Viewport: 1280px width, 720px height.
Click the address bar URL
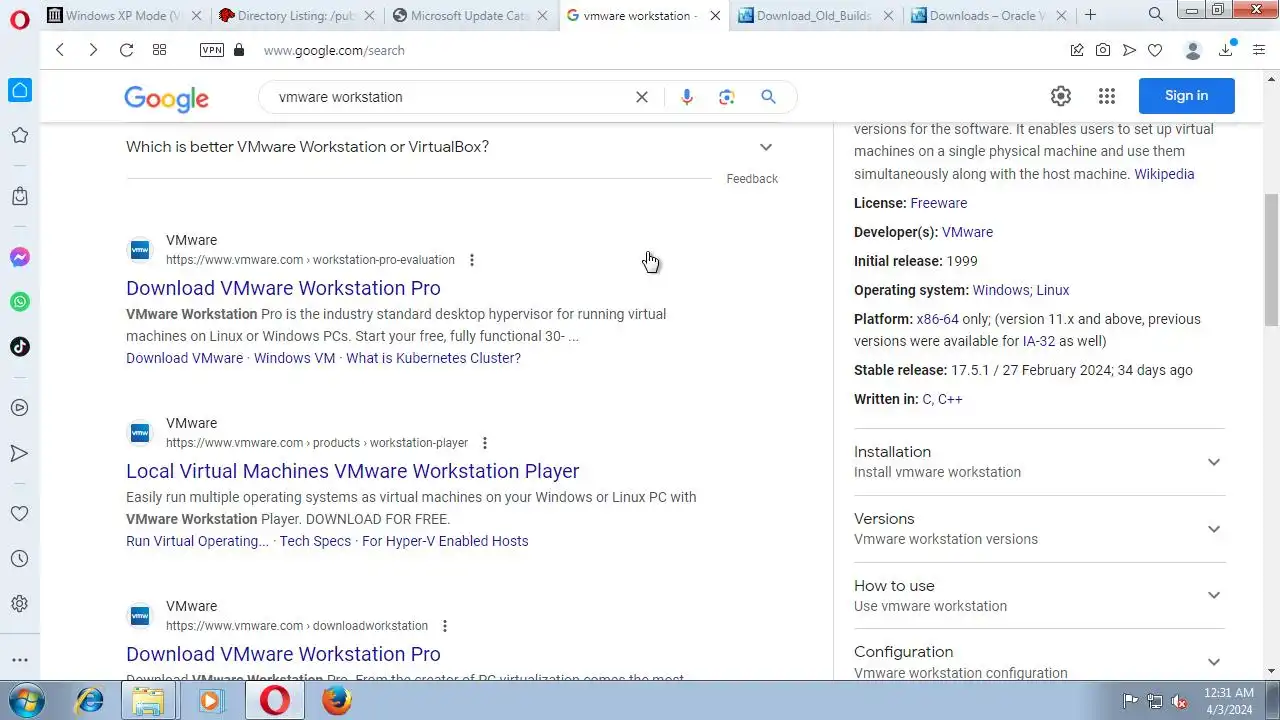pyautogui.click(x=334, y=50)
